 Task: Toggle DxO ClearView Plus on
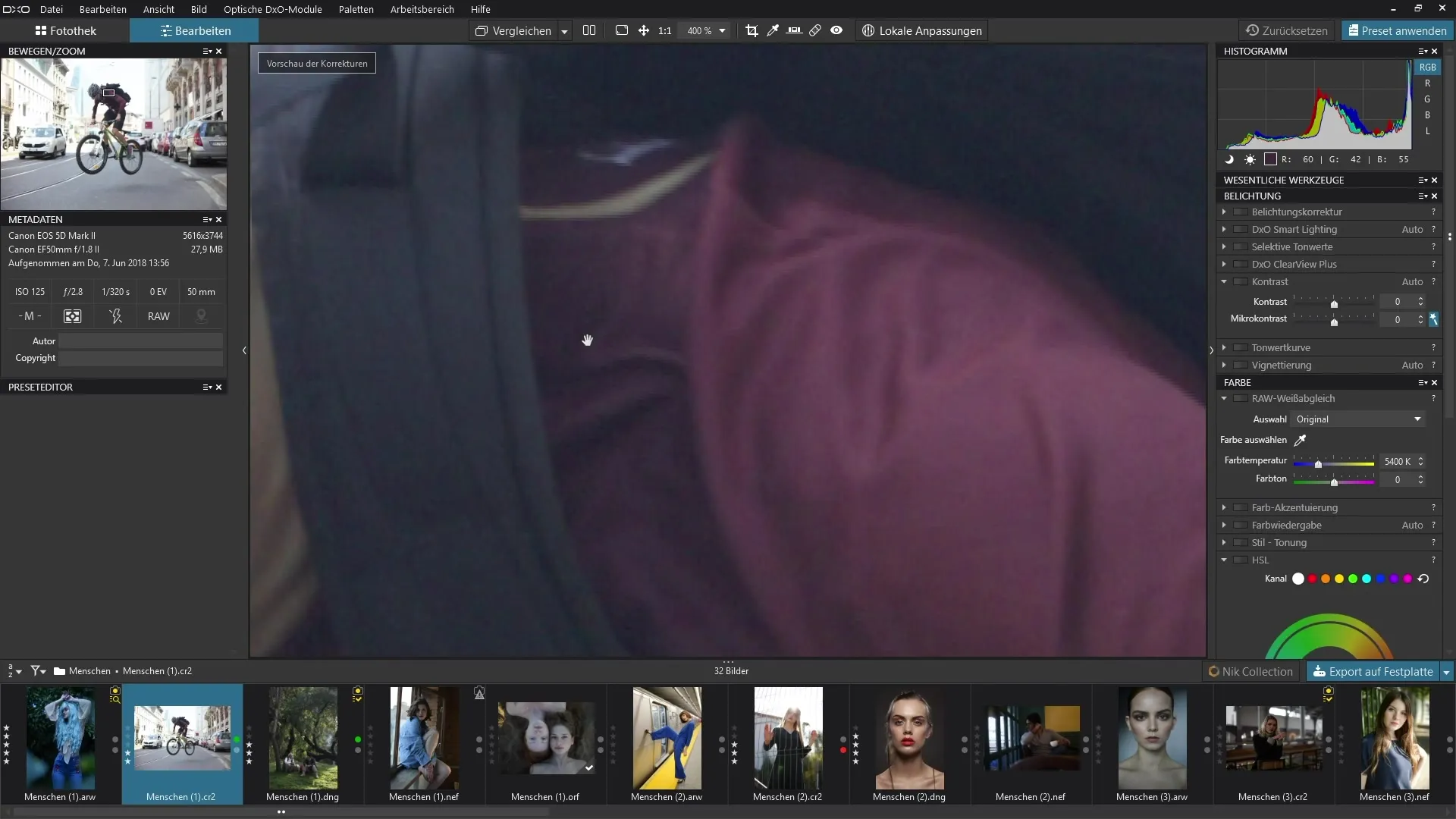click(1241, 265)
